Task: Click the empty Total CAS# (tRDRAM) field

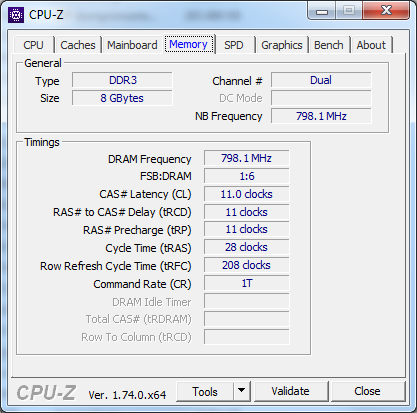Action: tap(247, 319)
